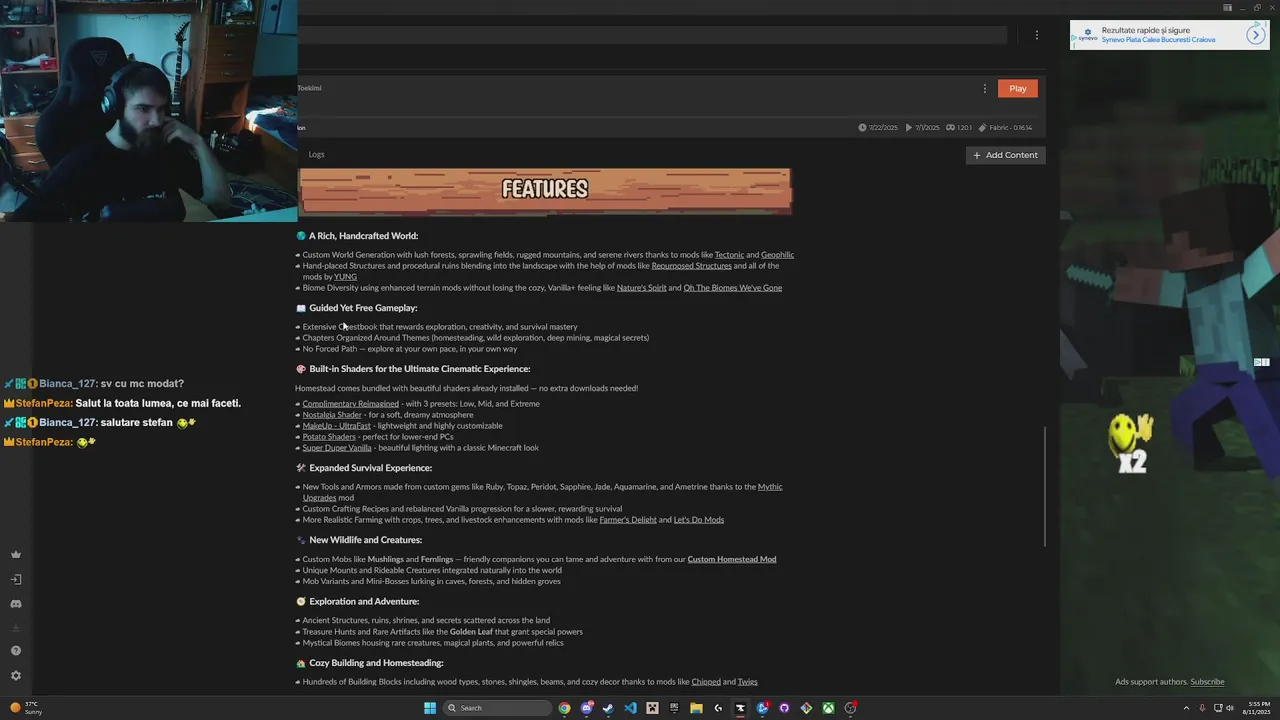This screenshot has height=720, width=1280.
Task: Open the Farmer's Delight link
Action: (x=628, y=520)
